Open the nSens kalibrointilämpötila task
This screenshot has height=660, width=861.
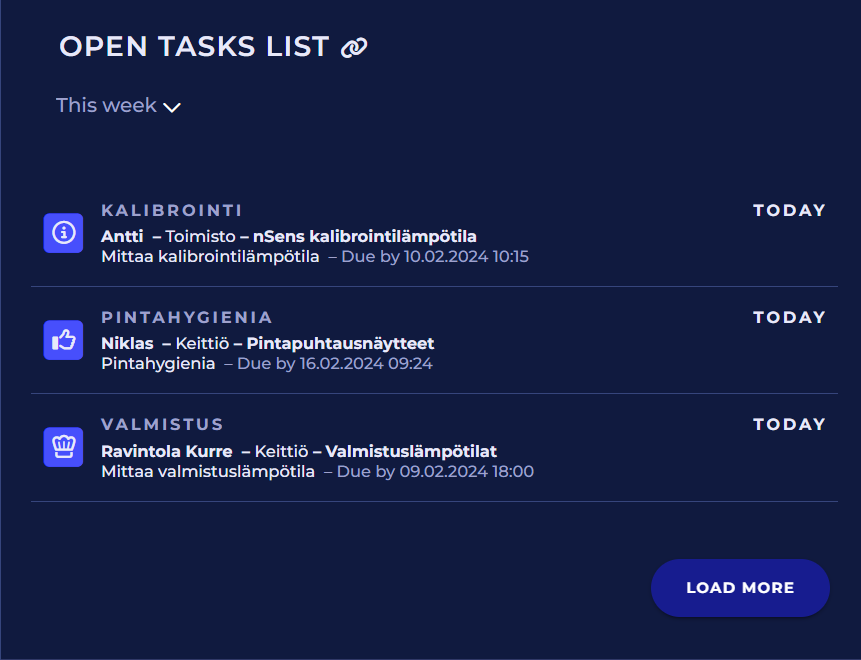click(x=365, y=237)
